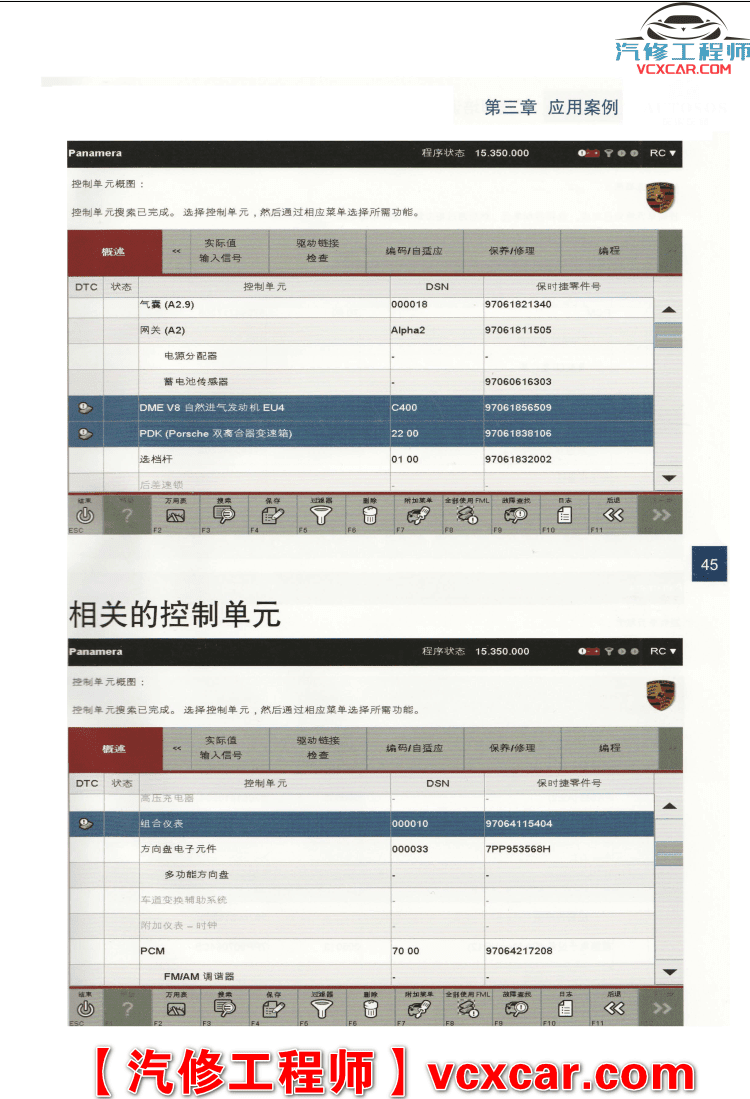Select the 蓄电池传感器 row

pyautogui.click(x=361, y=382)
